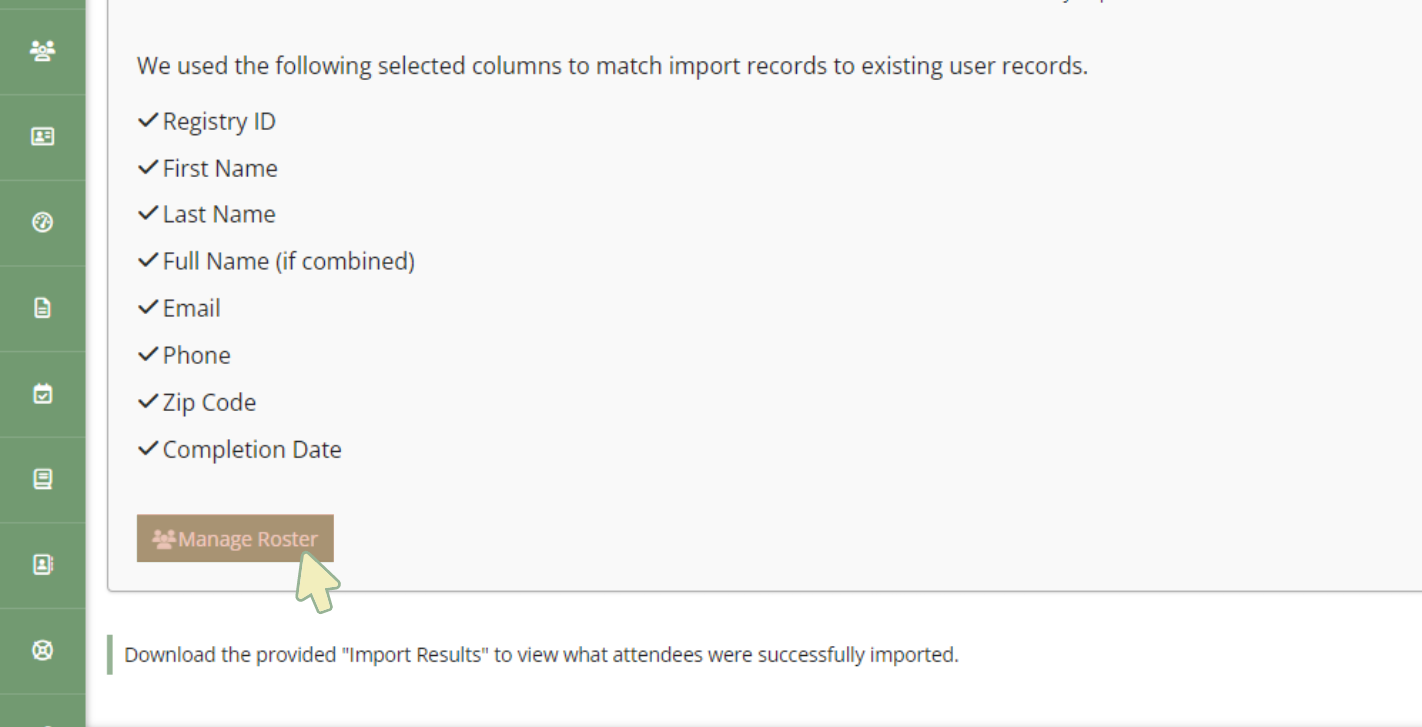Open the address book sidebar icon
1422x727 pixels.
[42, 565]
